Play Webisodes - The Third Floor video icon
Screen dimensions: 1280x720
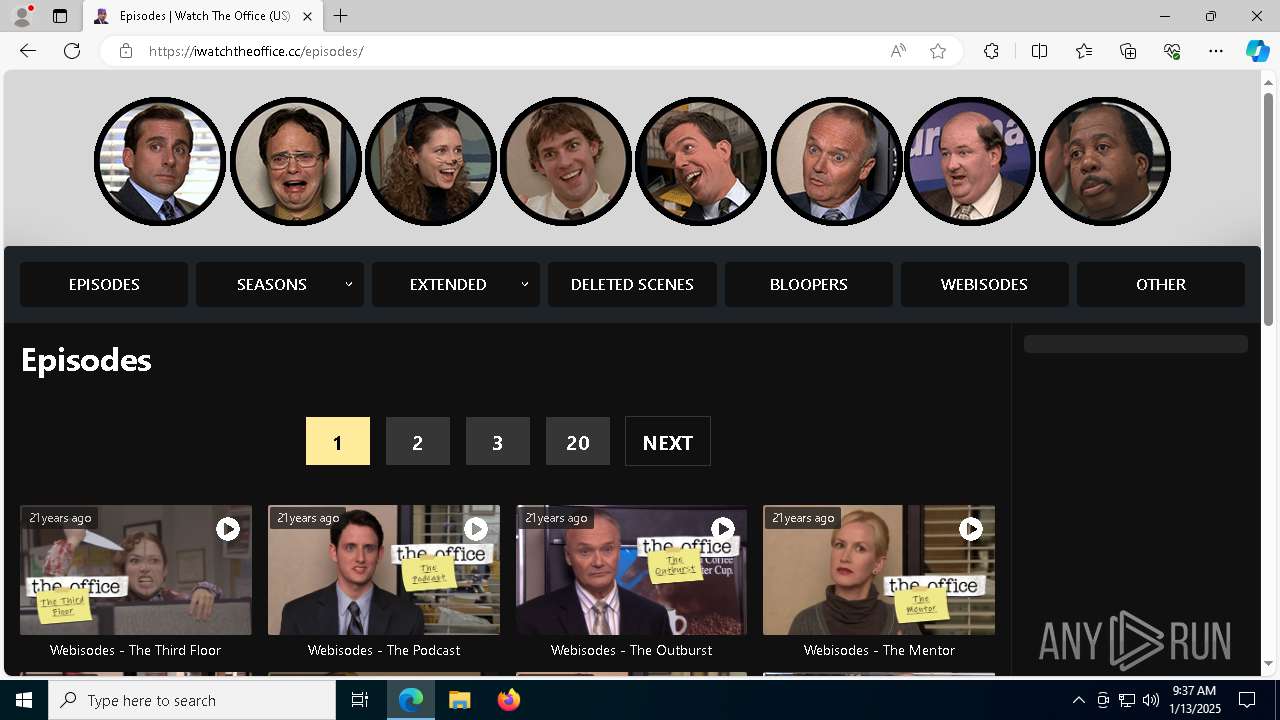[228, 529]
